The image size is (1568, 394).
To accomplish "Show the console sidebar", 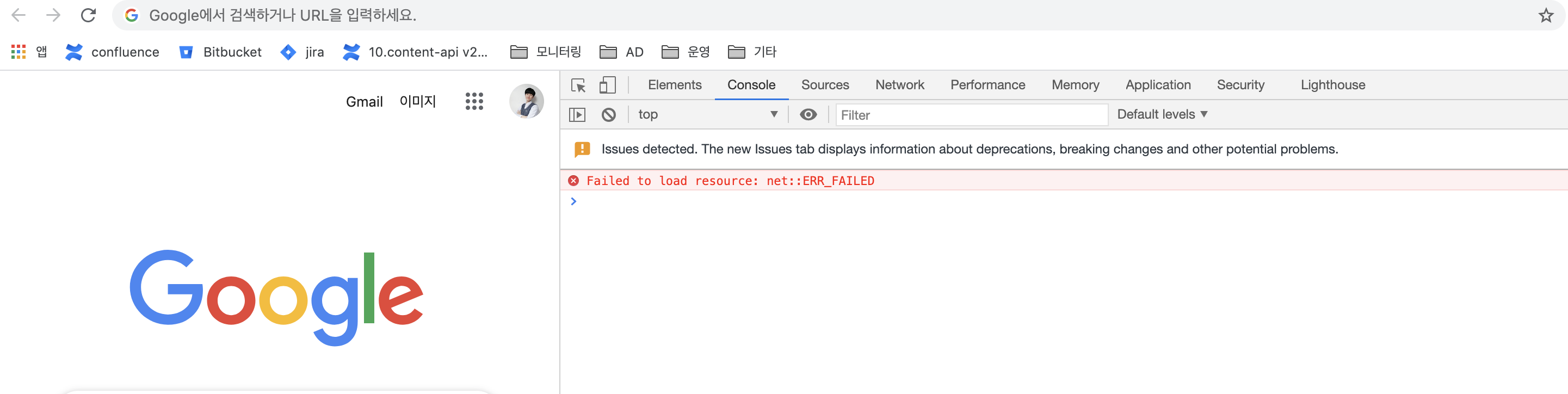I will [x=577, y=114].
